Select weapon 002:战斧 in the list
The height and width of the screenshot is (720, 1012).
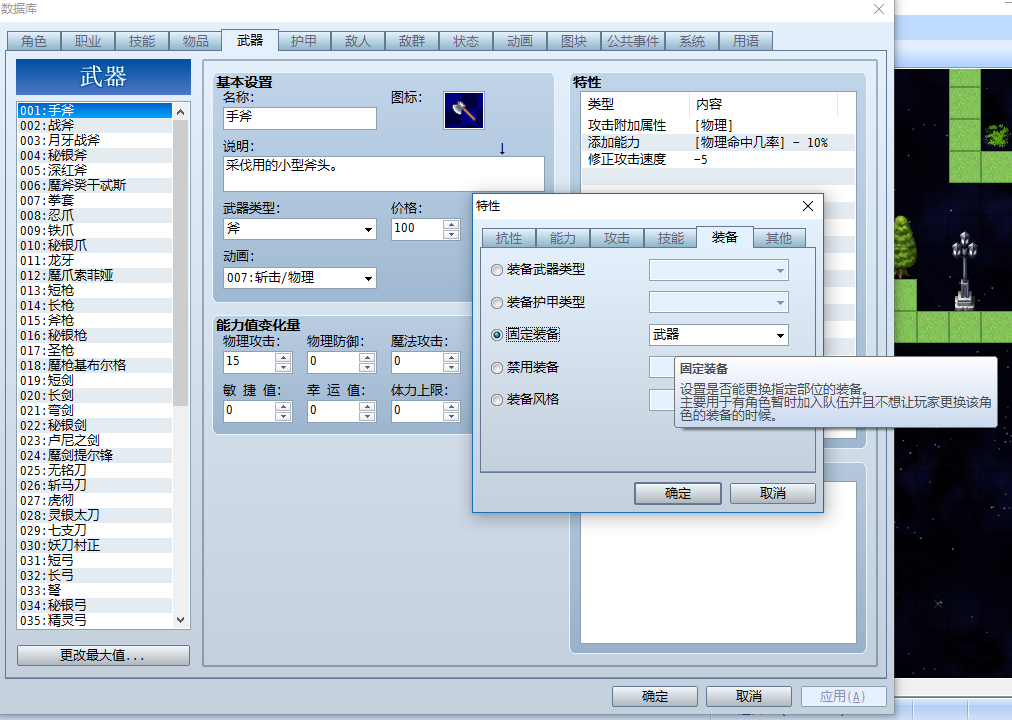(x=95, y=125)
